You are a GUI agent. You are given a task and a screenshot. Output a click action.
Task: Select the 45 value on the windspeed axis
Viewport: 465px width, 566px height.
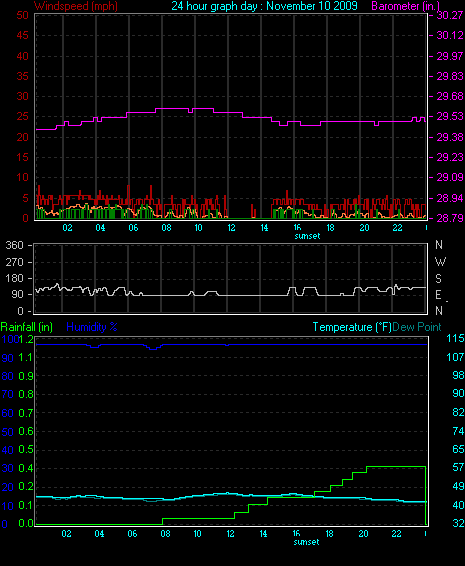click(x=22, y=35)
